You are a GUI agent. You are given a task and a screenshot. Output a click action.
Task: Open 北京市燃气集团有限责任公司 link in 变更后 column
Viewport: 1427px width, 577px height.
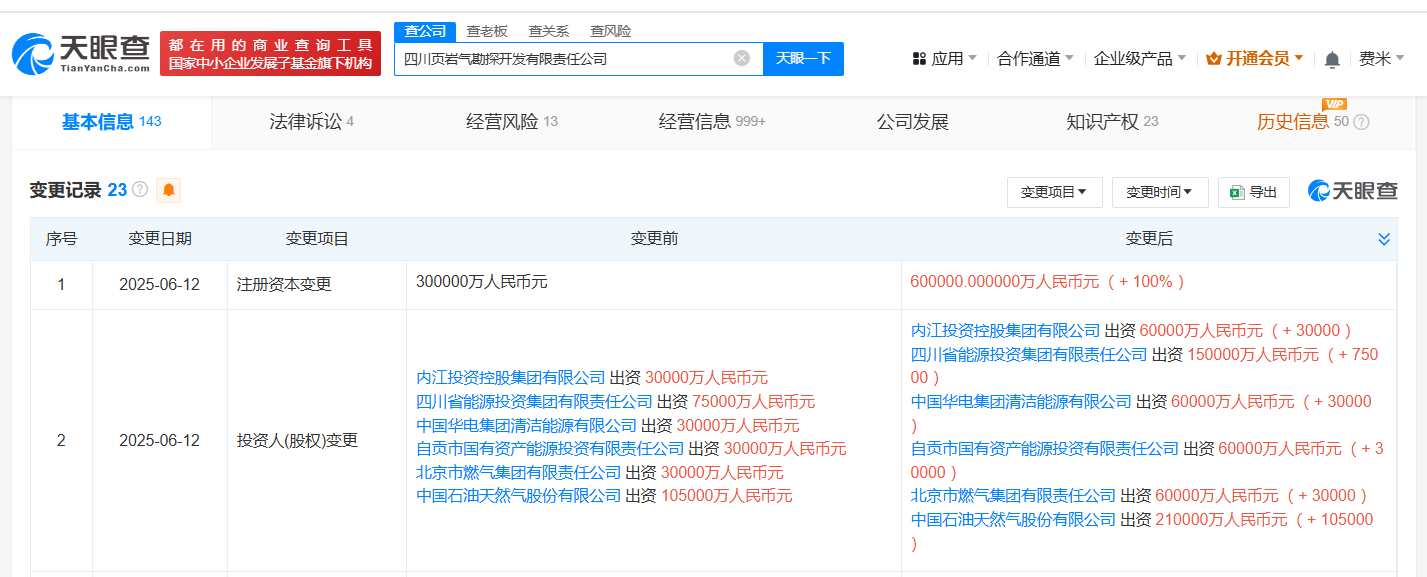(x=1014, y=495)
